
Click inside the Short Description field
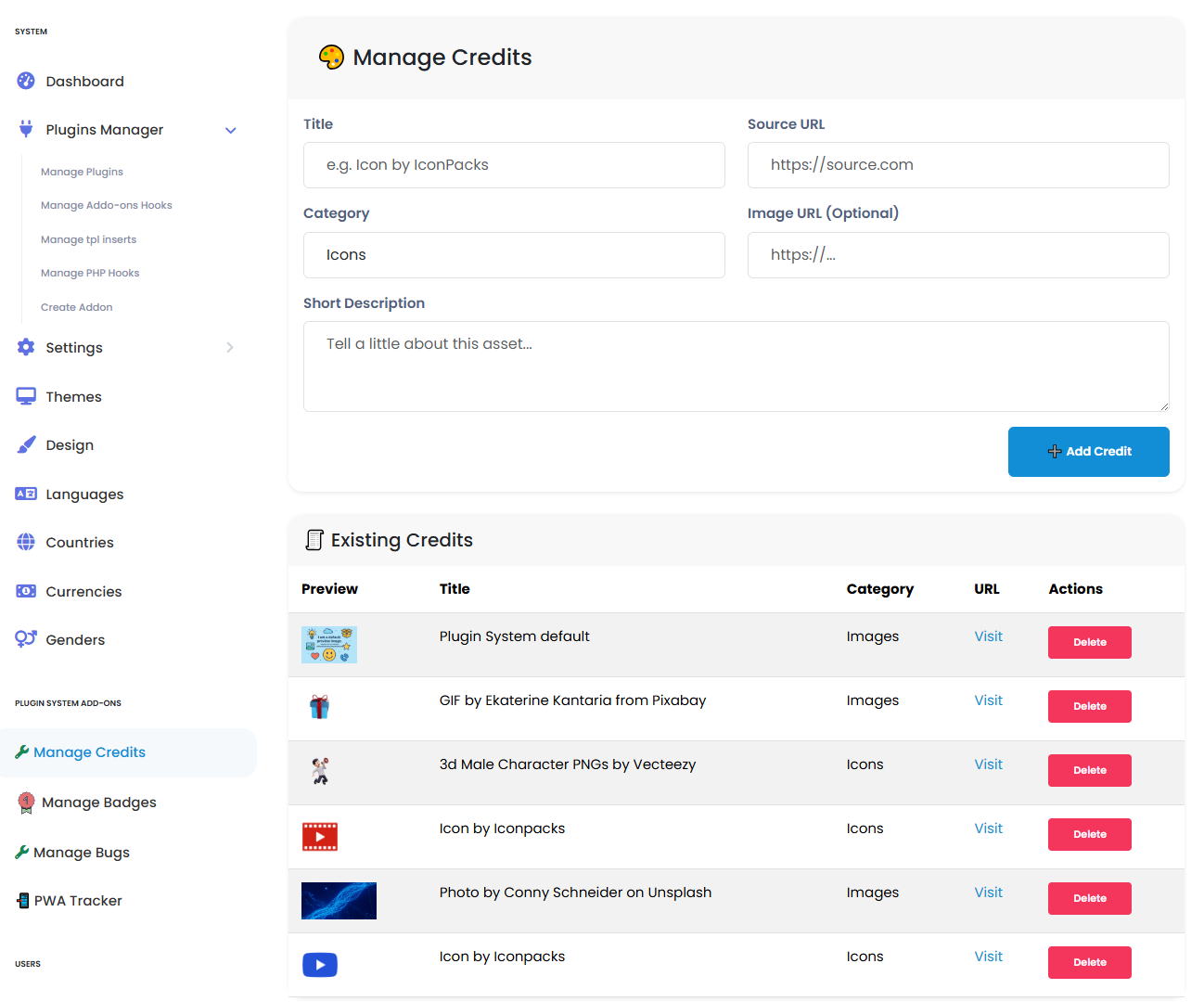click(736, 366)
